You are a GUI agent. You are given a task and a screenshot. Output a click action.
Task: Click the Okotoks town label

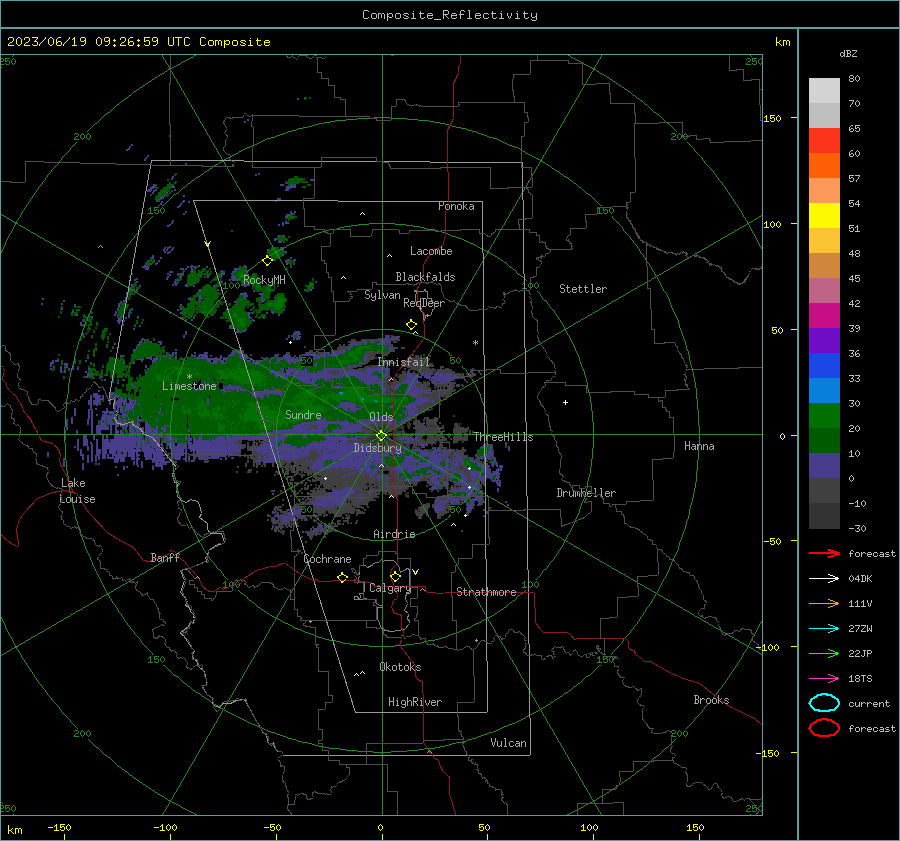point(400,667)
